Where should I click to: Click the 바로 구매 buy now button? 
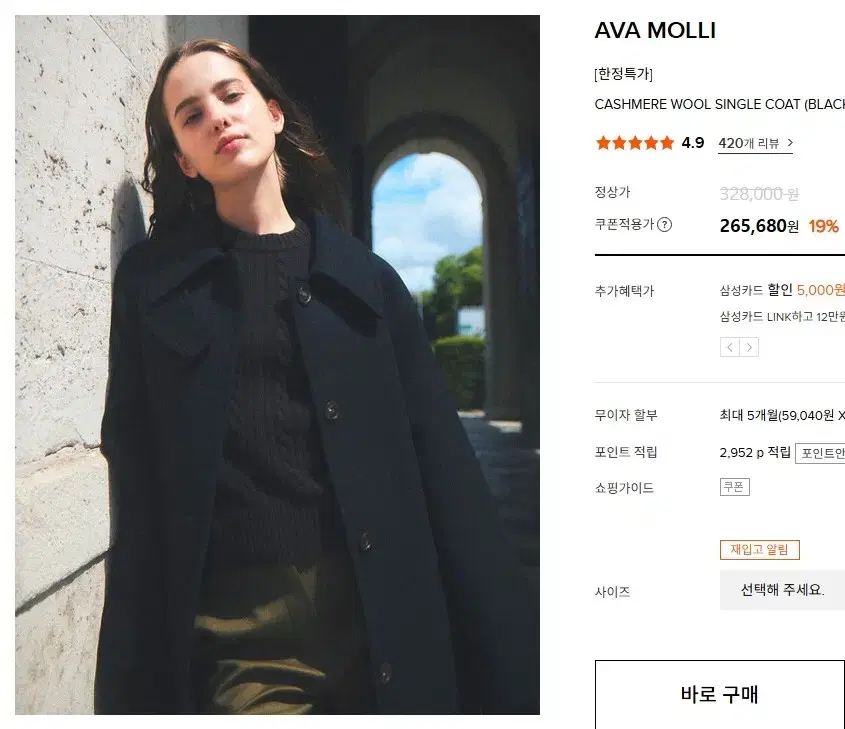pos(719,695)
